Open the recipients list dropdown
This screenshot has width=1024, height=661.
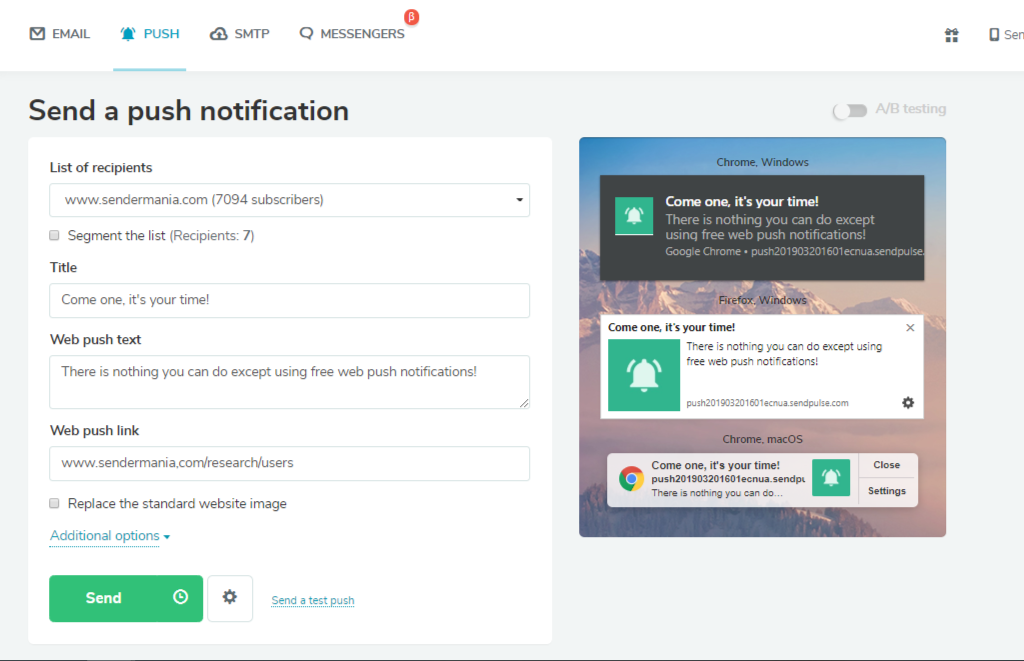(519, 200)
